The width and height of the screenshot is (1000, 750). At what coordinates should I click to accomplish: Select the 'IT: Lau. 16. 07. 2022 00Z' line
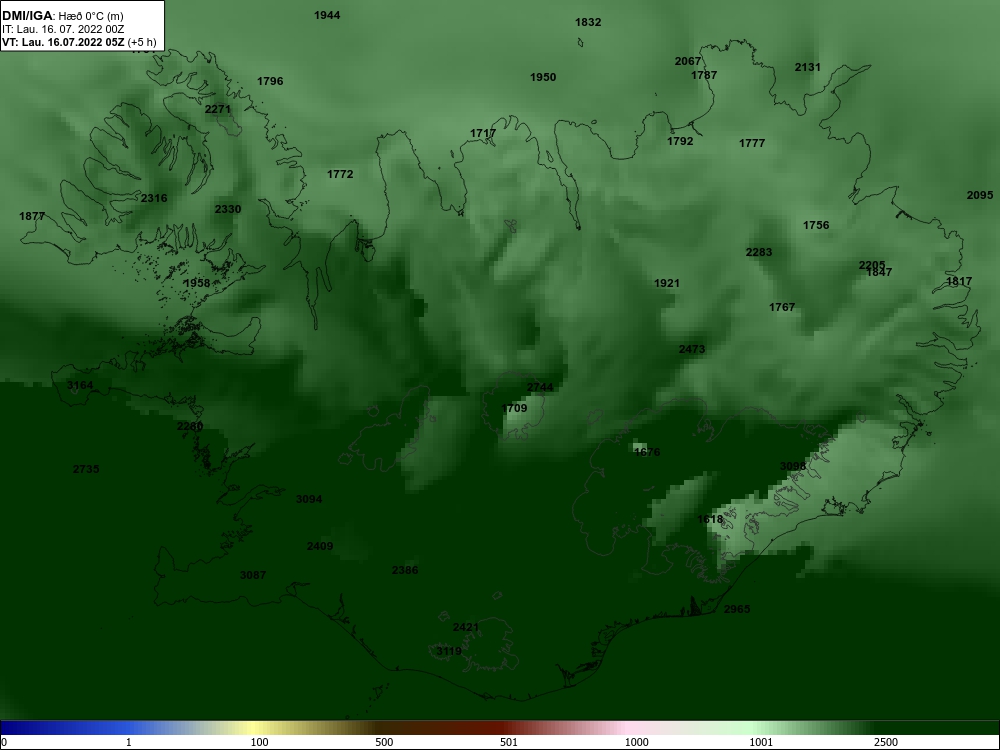click(63, 29)
